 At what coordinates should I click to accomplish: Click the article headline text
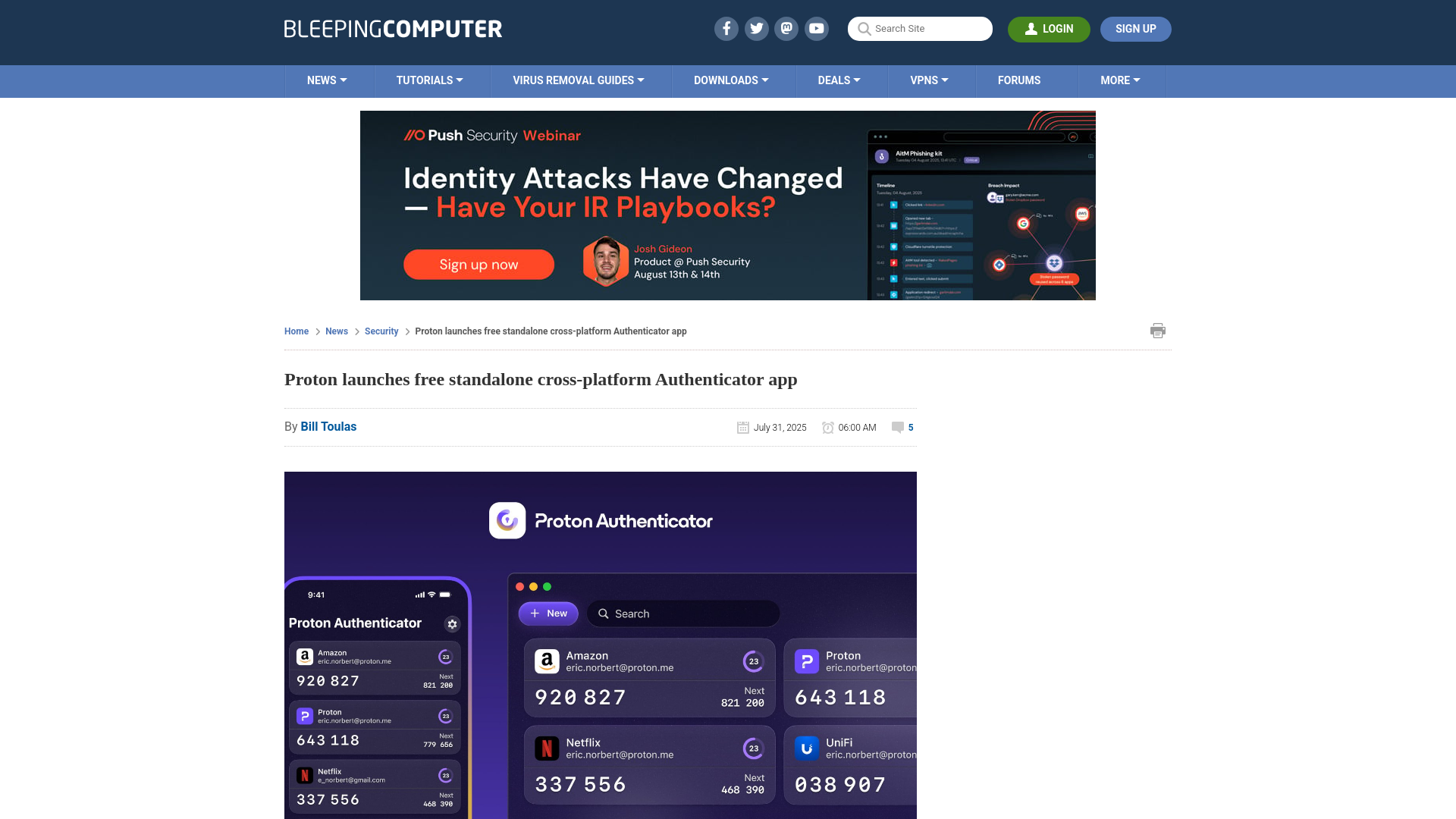point(541,379)
